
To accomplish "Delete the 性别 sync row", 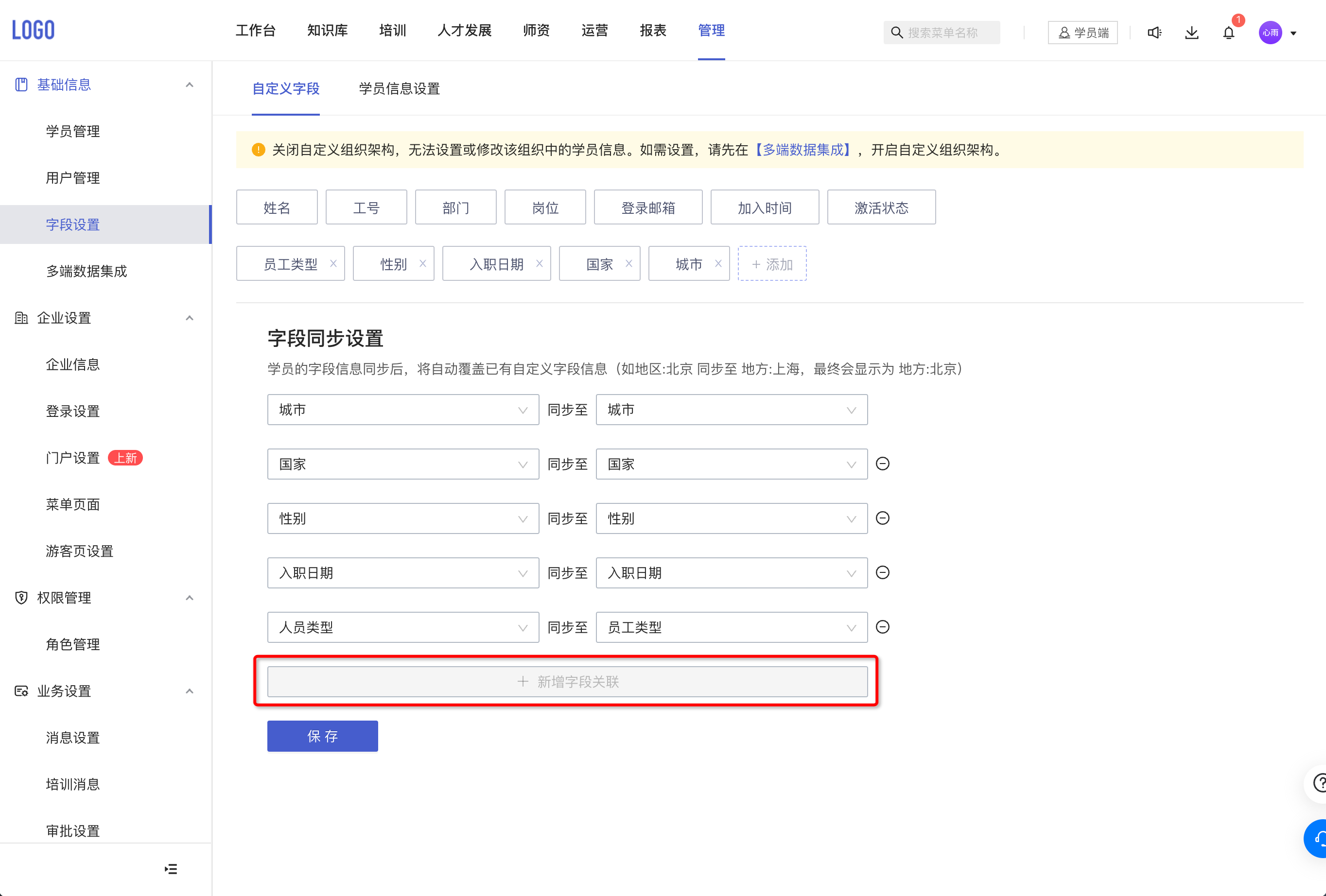I will coord(883,518).
